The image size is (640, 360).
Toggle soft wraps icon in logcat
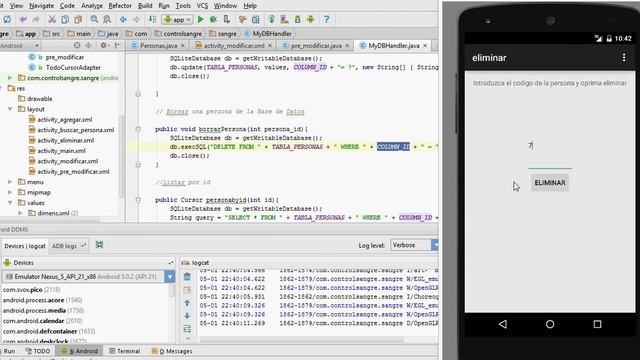[x=187, y=329]
